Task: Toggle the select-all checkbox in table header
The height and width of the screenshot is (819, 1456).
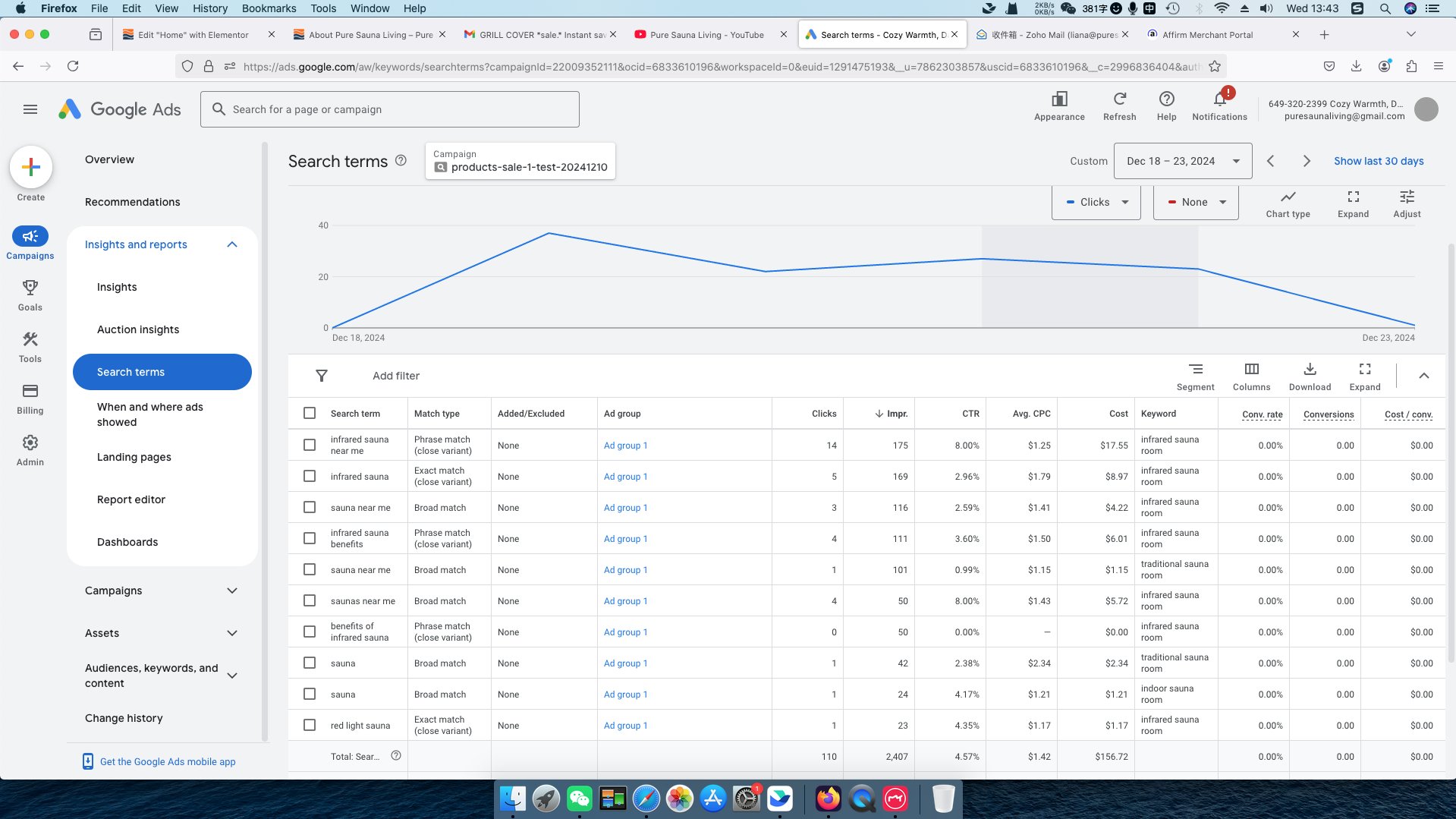Action: 310,413
